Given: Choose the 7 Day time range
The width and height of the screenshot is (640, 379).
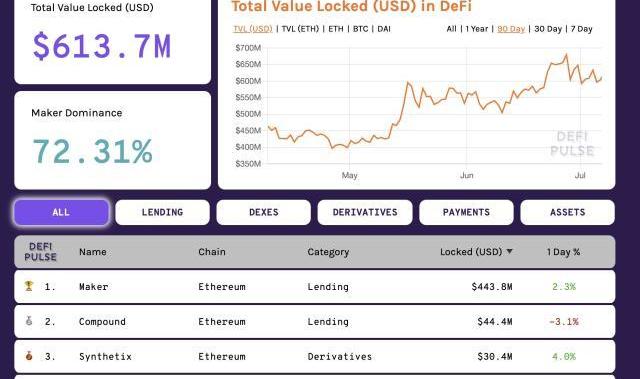Looking at the screenshot, I should [581, 29].
